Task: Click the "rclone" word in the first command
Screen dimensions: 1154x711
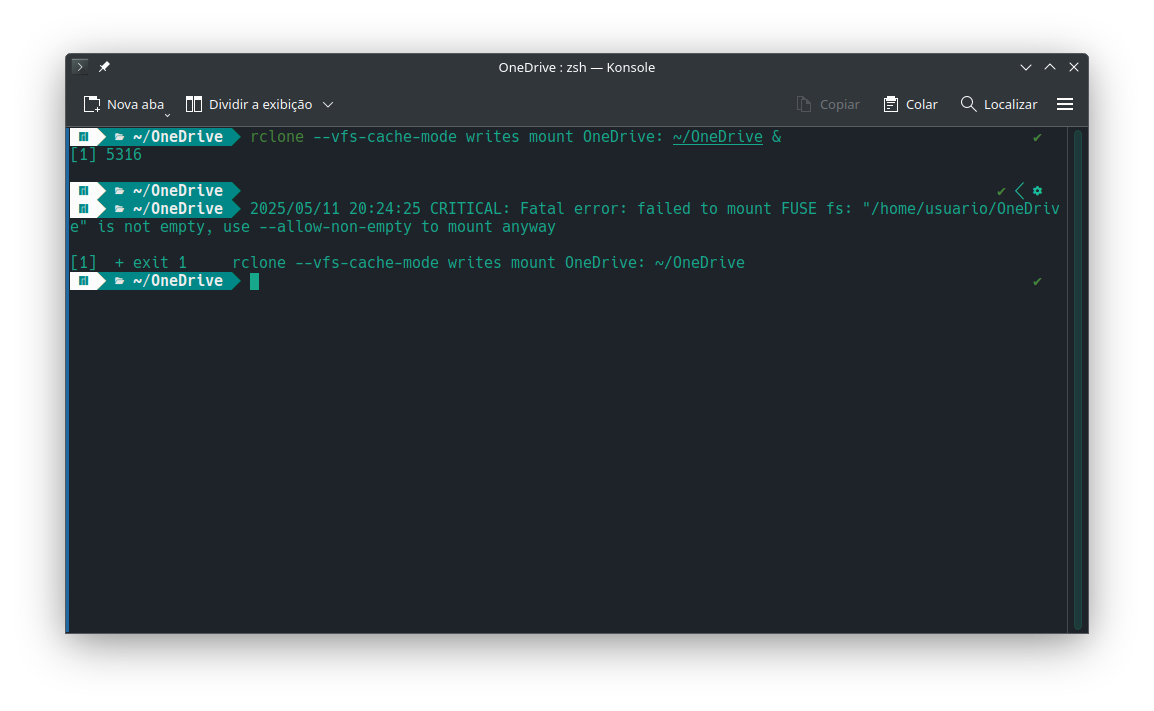Action: (x=277, y=137)
